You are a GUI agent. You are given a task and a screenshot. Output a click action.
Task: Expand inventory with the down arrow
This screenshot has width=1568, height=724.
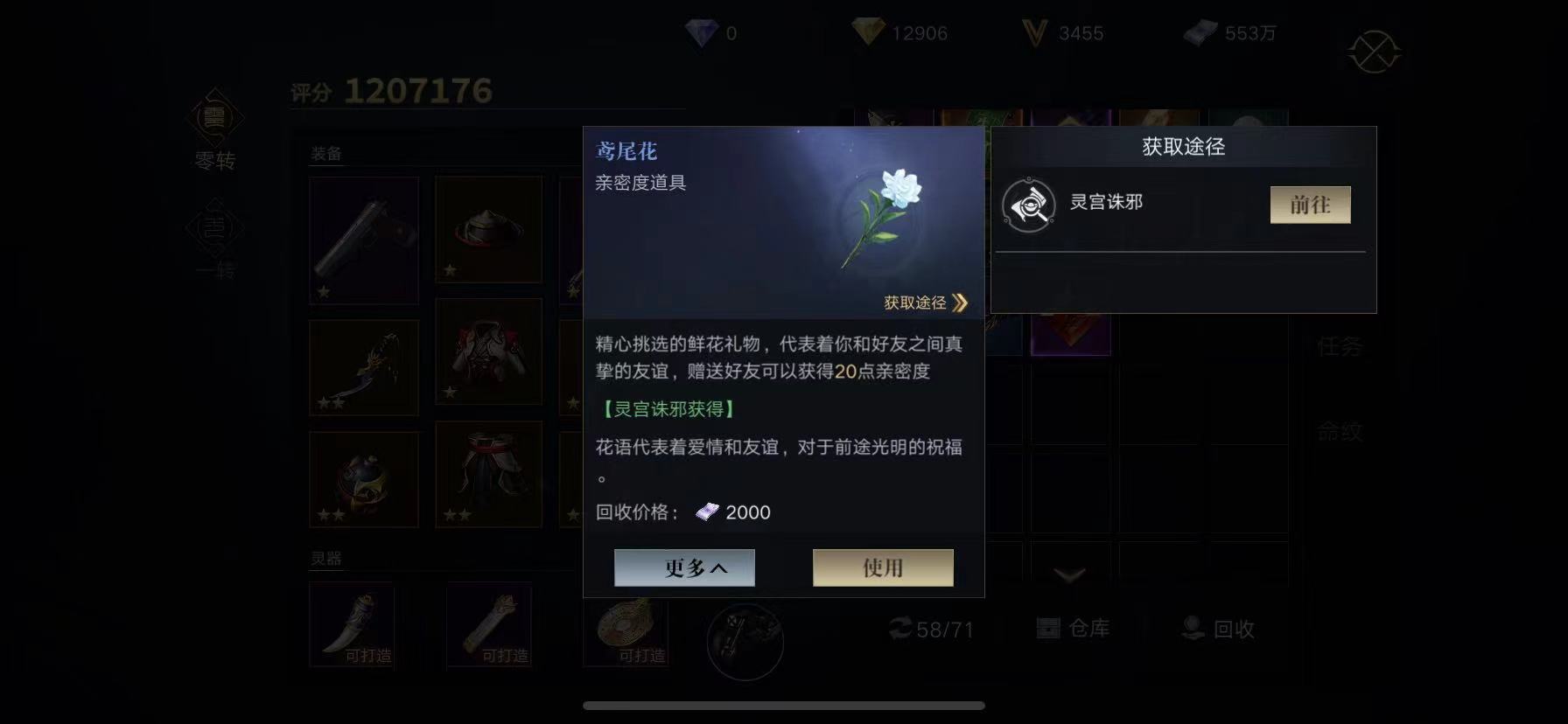[x=1069, y=574]
